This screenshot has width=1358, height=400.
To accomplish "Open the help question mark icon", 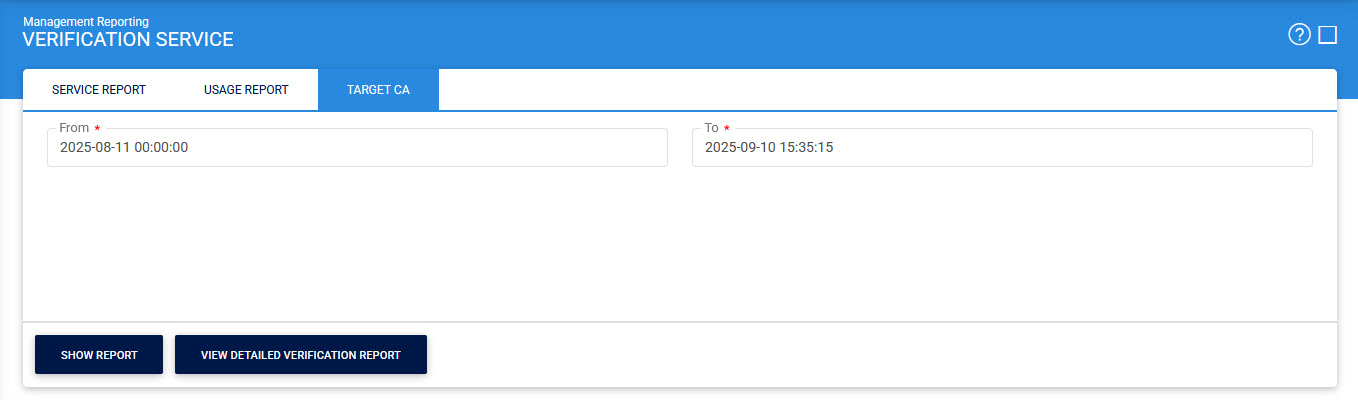I will click(x=1299, y=35).
